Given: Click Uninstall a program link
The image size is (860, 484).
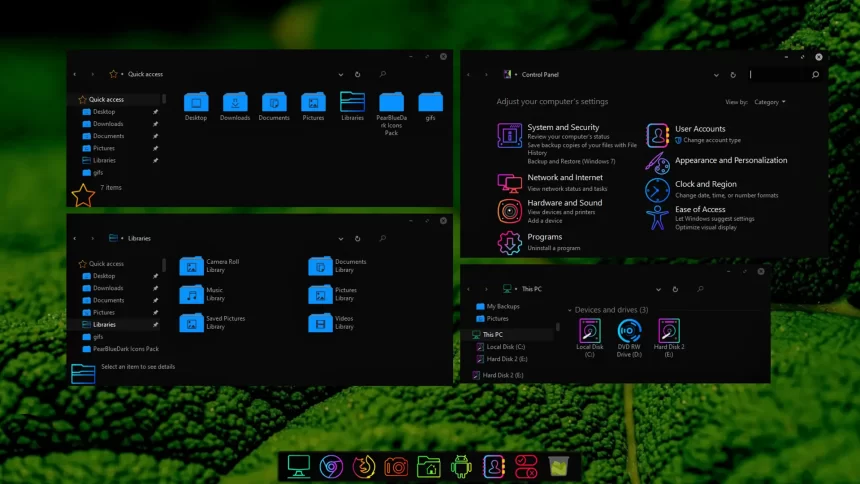Looking at the screenshot, I should coord(553,248).
